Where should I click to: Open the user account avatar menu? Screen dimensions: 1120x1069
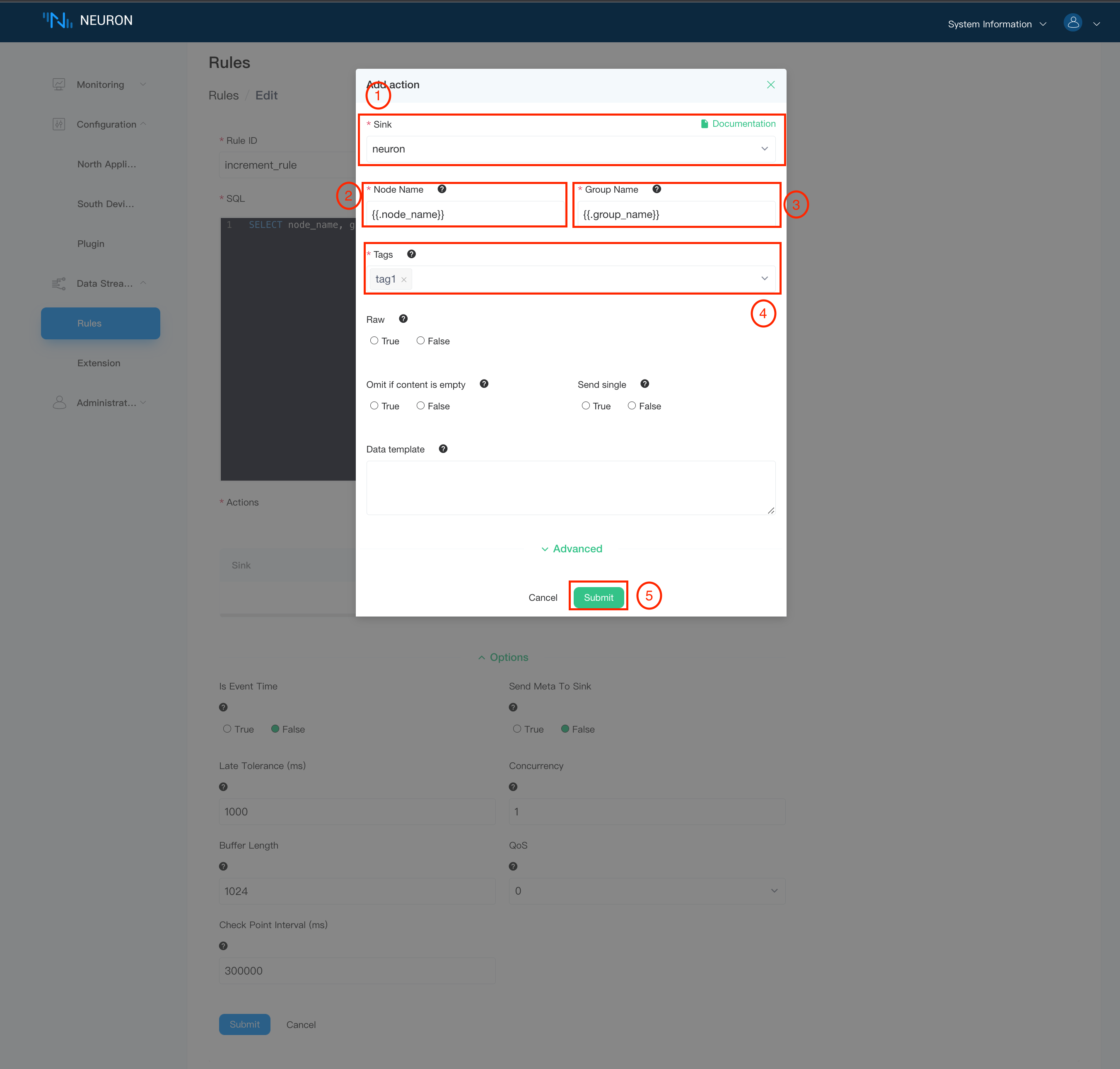(x=1073, y=23)
